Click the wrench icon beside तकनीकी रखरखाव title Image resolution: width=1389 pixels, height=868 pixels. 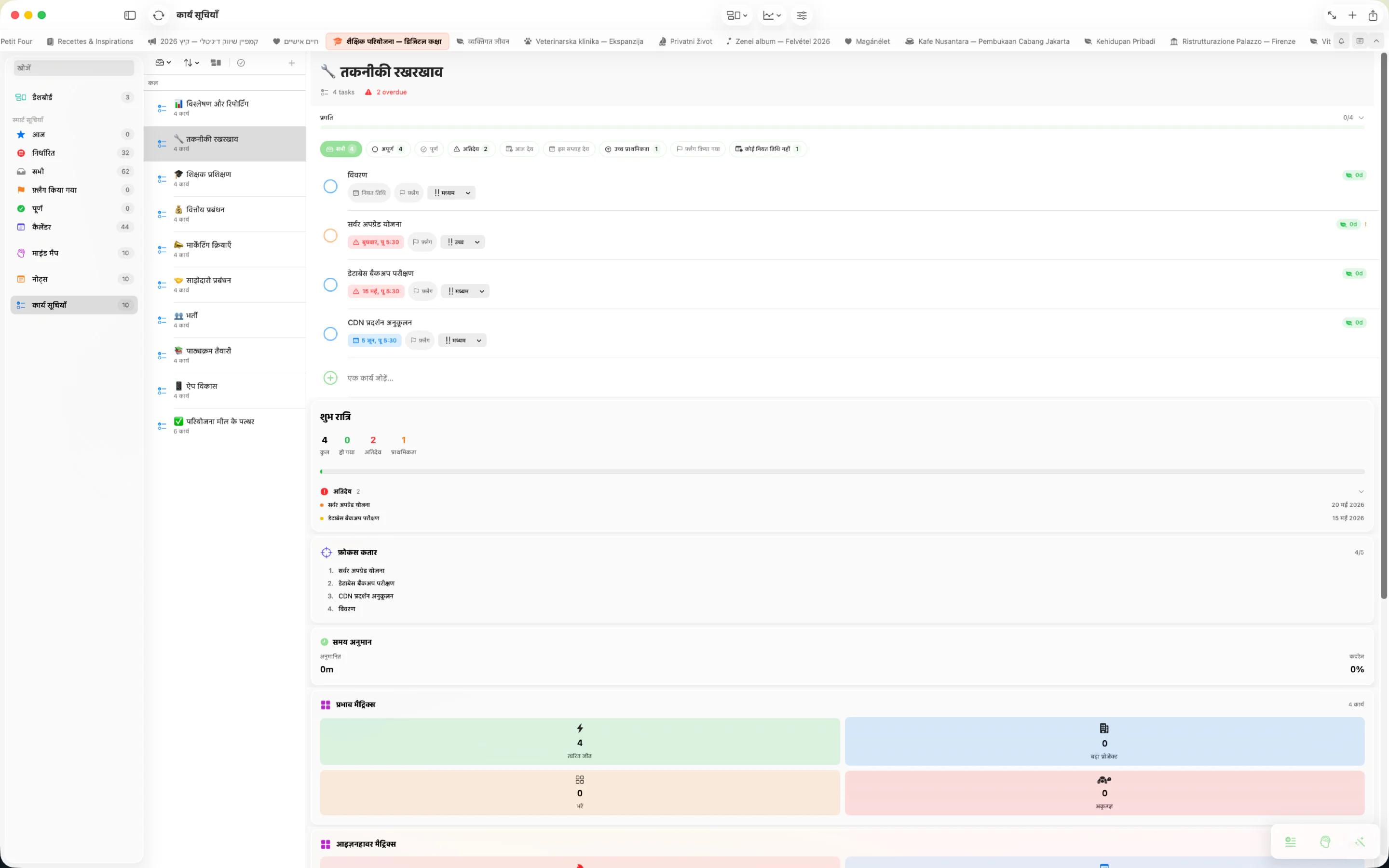coord(328,72)
